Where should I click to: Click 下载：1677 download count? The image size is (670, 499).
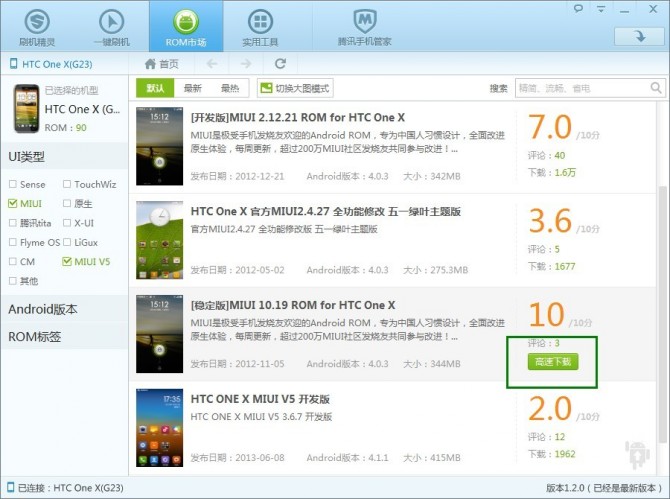[x=552, y=266]
